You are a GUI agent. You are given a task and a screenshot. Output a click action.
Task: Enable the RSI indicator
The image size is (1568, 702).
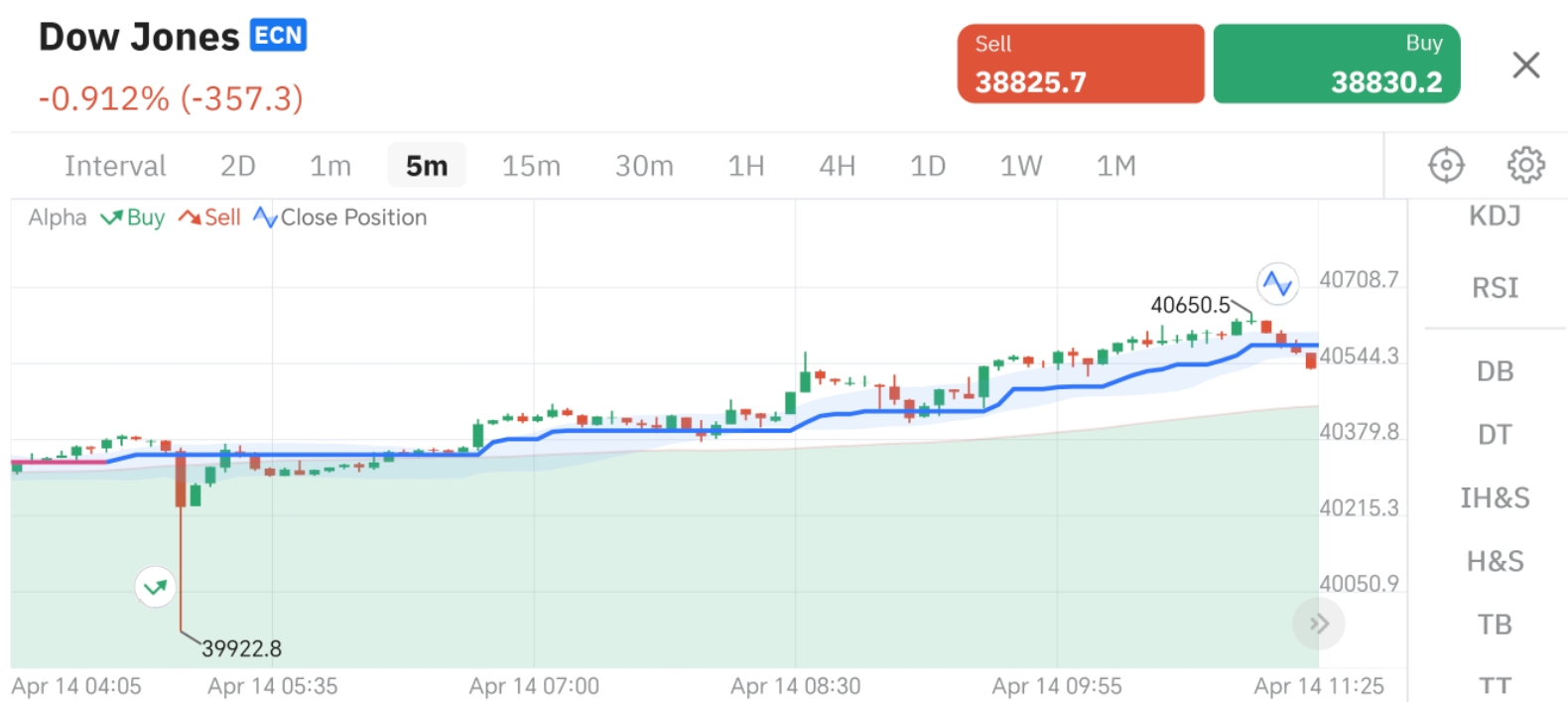pyautogui.click(x=1494, y=287)
